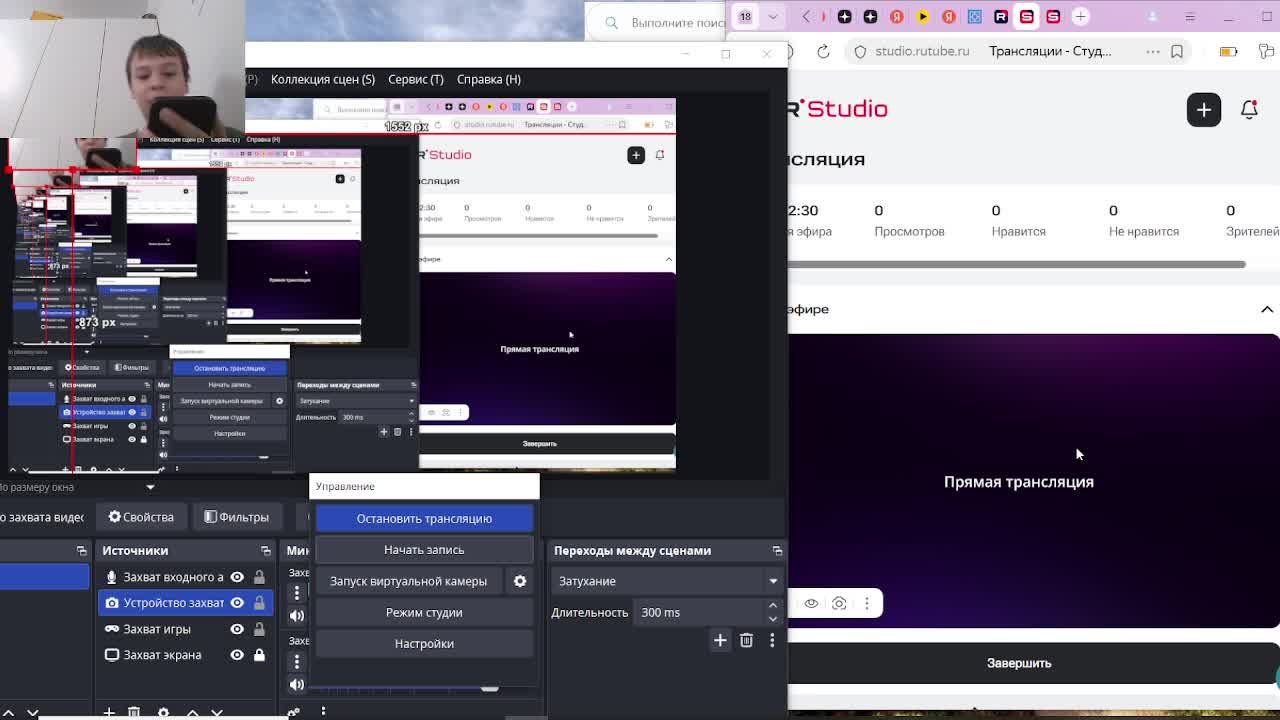Select the 'Устройство захват' source row
The height and width of the screenshot is (720, 1280).
pyautogui.click(x=185, y=603)
